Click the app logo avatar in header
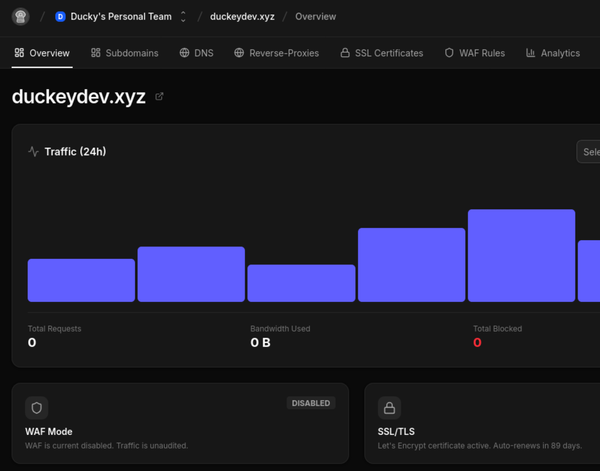 point(20,16)
